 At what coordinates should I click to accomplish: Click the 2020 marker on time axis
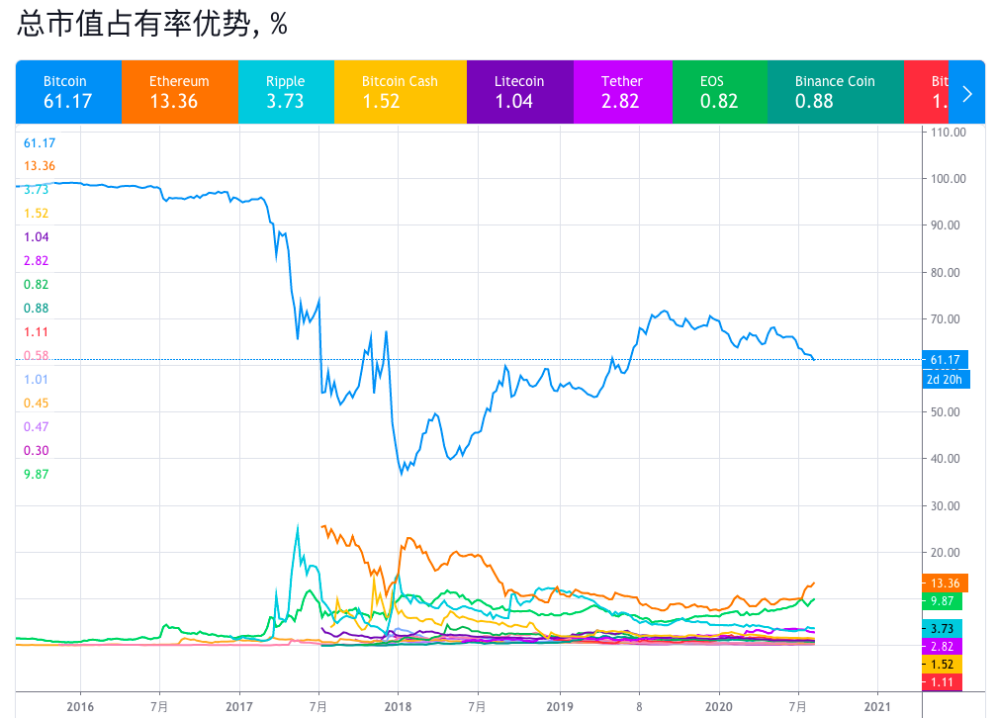point(719,707)
